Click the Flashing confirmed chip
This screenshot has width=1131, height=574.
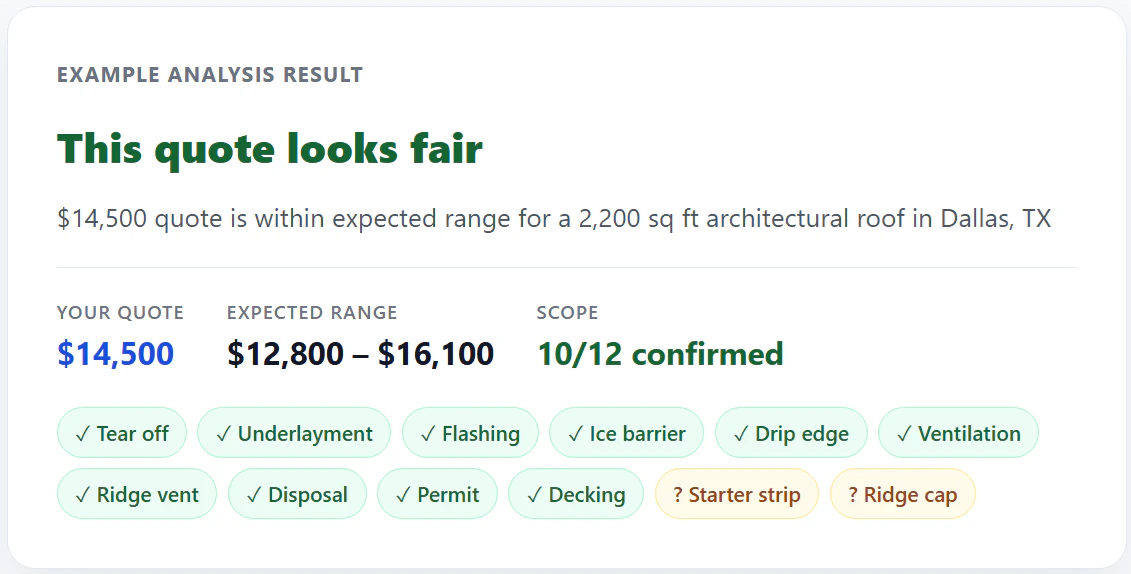click(470, 433)
